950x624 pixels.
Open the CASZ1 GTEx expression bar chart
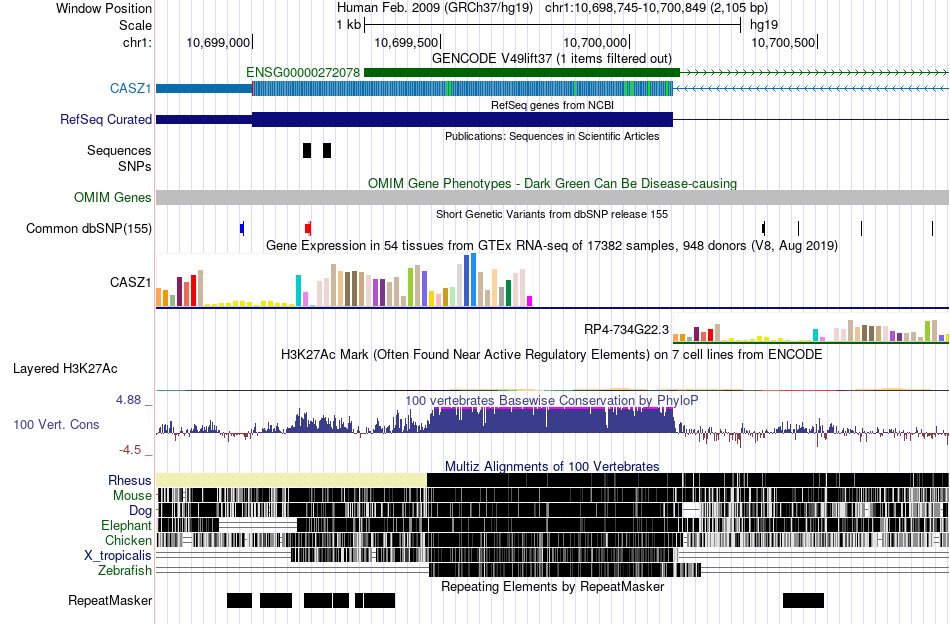344,280
